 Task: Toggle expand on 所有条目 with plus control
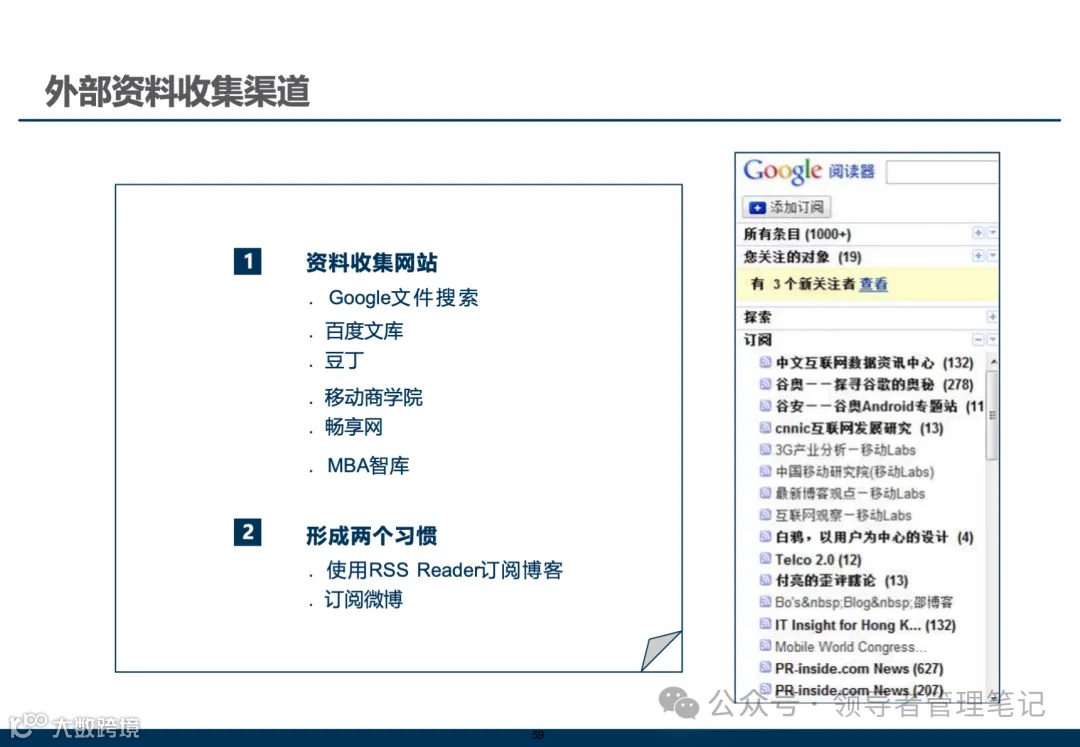pos(978,233)
